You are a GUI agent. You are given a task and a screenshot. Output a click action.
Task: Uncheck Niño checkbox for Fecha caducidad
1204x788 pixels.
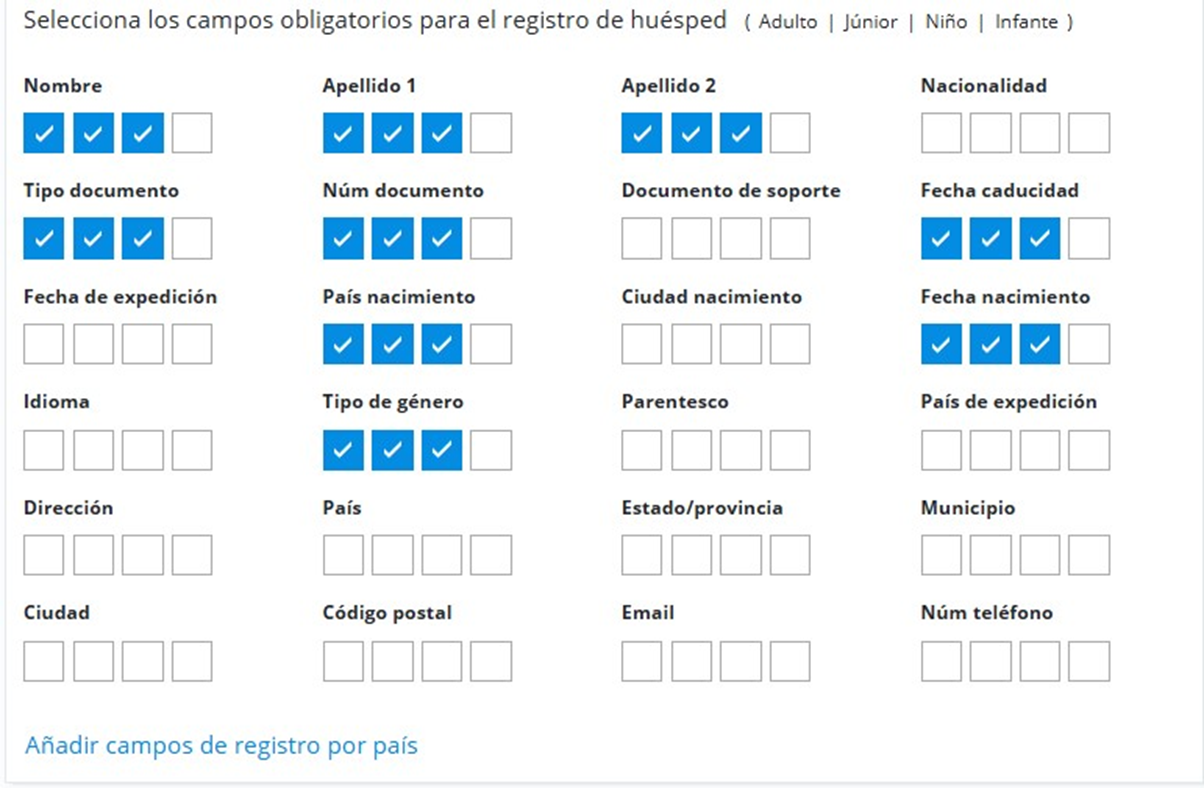pos(1039,238)
